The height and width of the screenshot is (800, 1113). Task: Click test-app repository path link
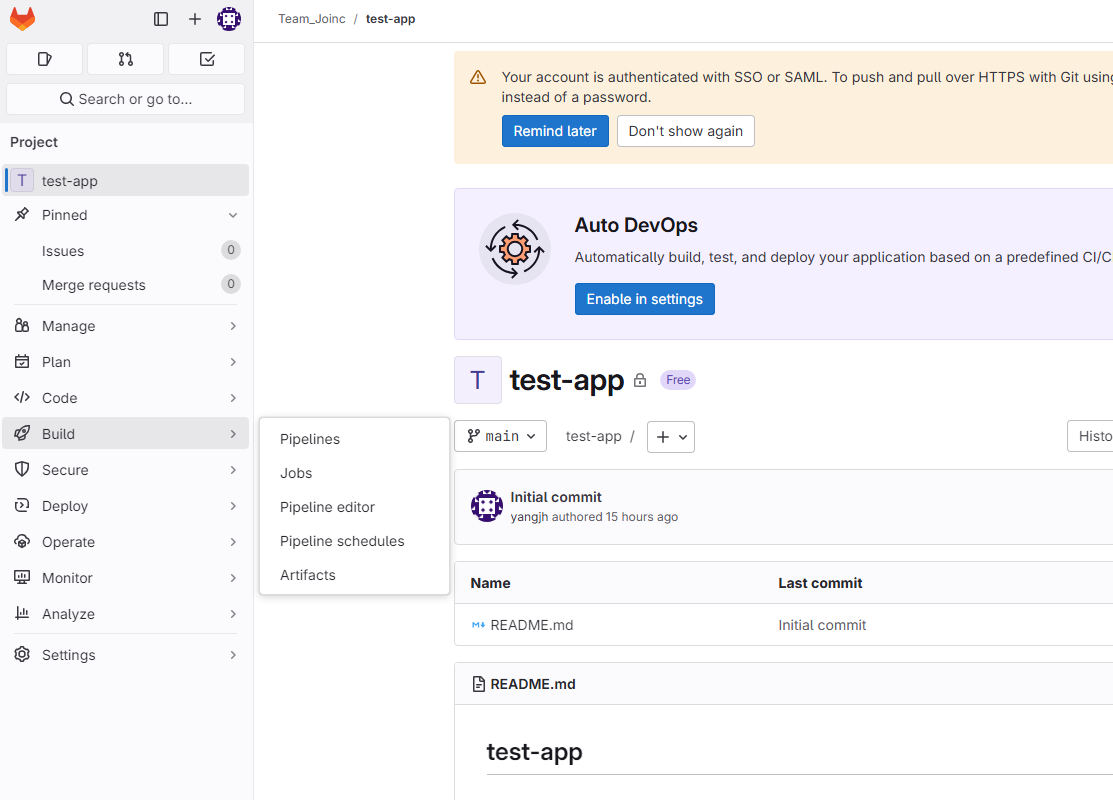tap(593, 437)
